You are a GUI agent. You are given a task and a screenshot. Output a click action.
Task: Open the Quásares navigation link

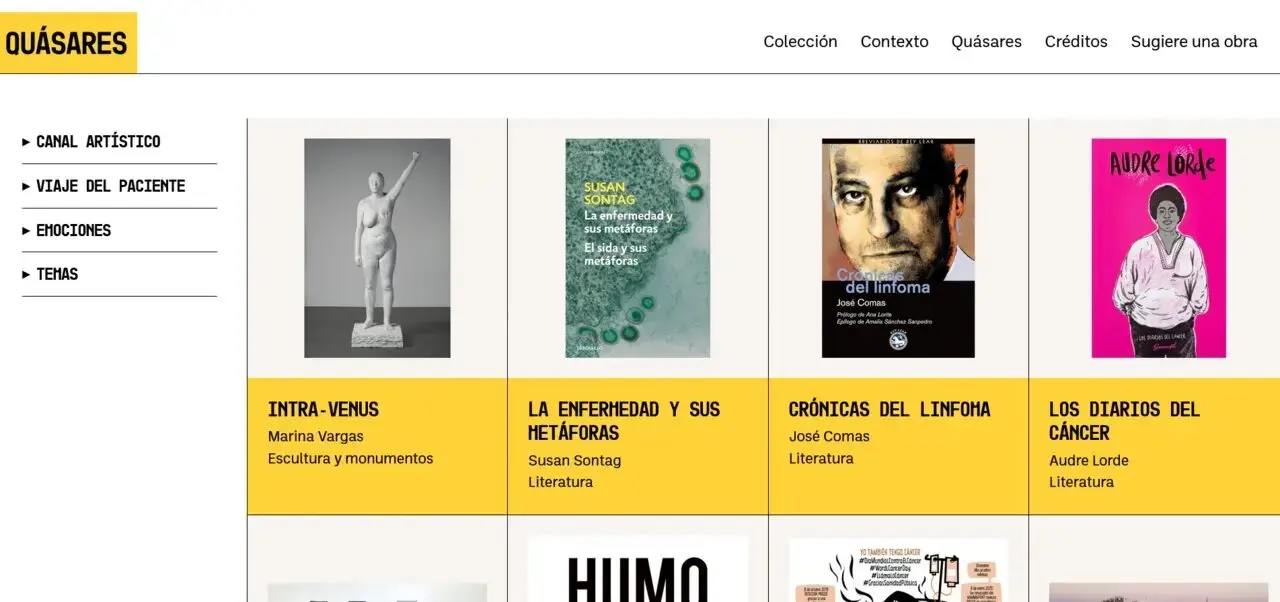(986, 42)
